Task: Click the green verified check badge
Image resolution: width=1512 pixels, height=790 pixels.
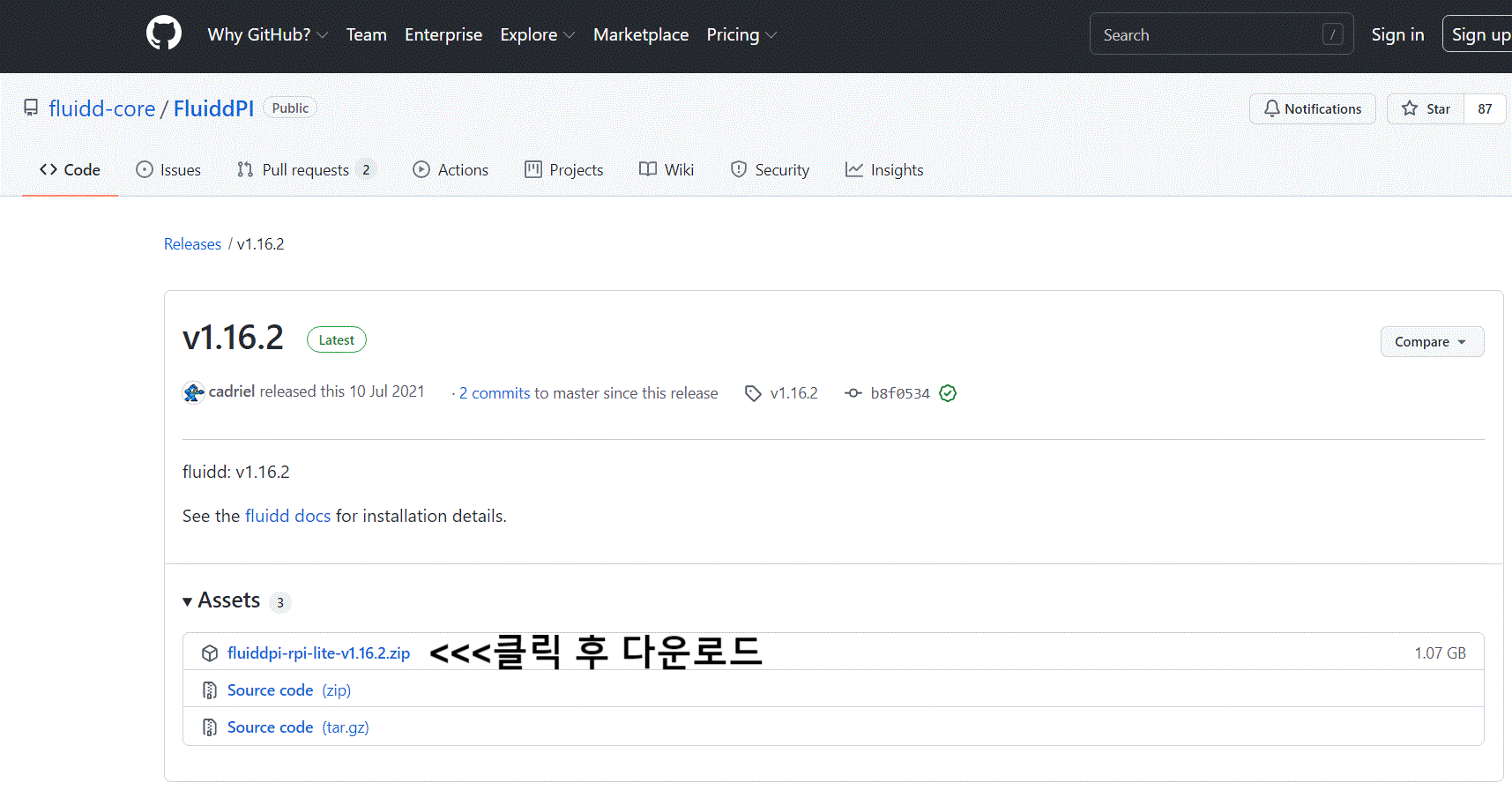Action: tap(948, 393)
